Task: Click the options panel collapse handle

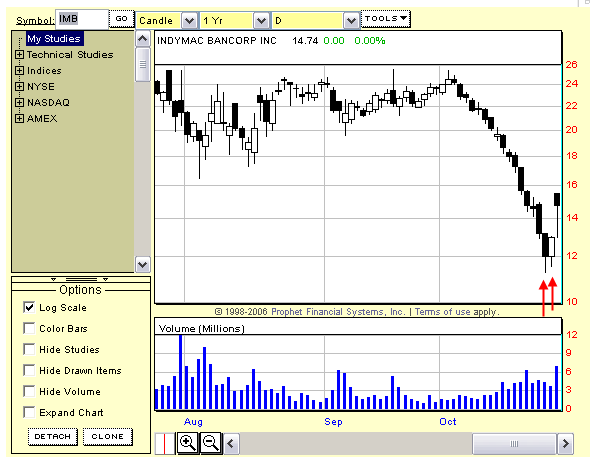Action: pos(81,280)
